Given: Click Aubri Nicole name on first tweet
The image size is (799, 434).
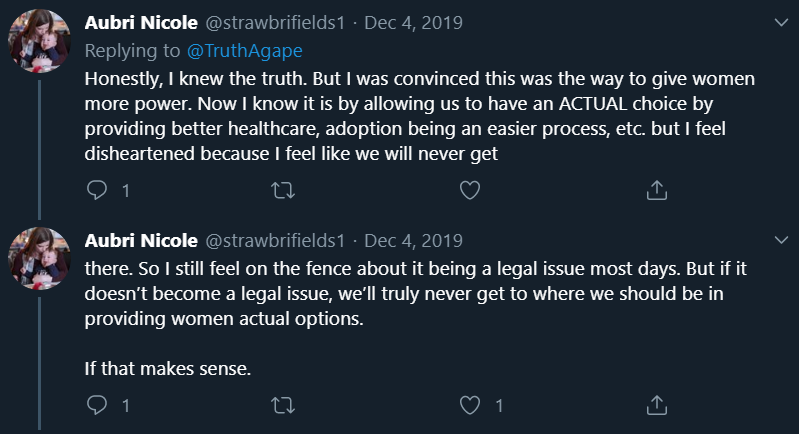Looking at the screenshot, I should 141,23.
